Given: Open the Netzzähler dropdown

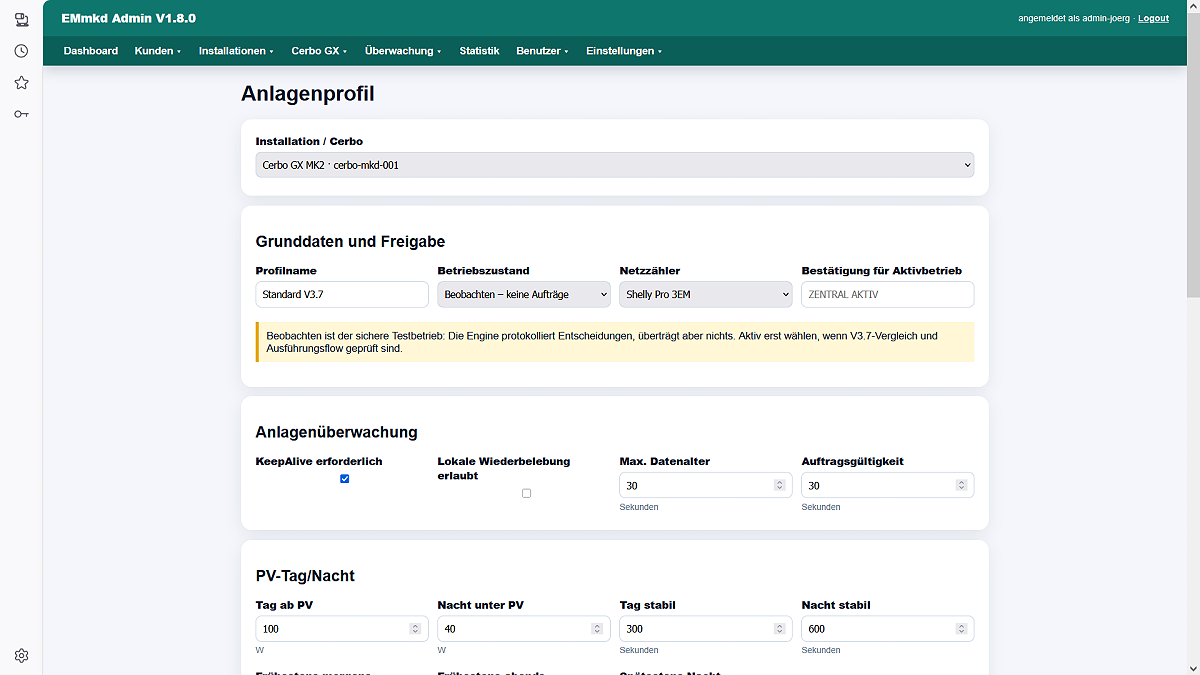Looking at the screenshot, I should pyautogui.click(x=706, y=294).
